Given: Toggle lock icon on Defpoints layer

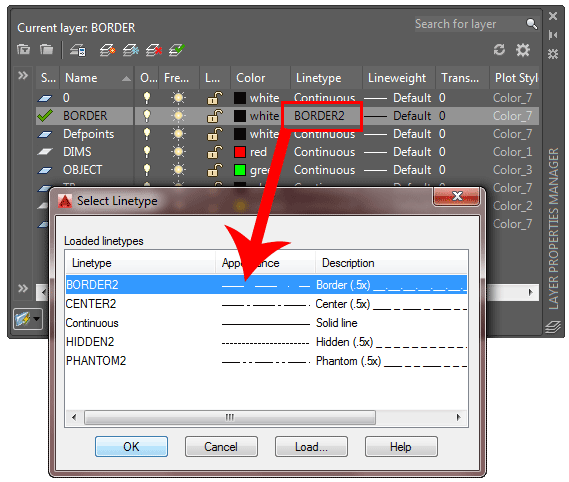Looking at the screenshot, I should pos(214,134).
